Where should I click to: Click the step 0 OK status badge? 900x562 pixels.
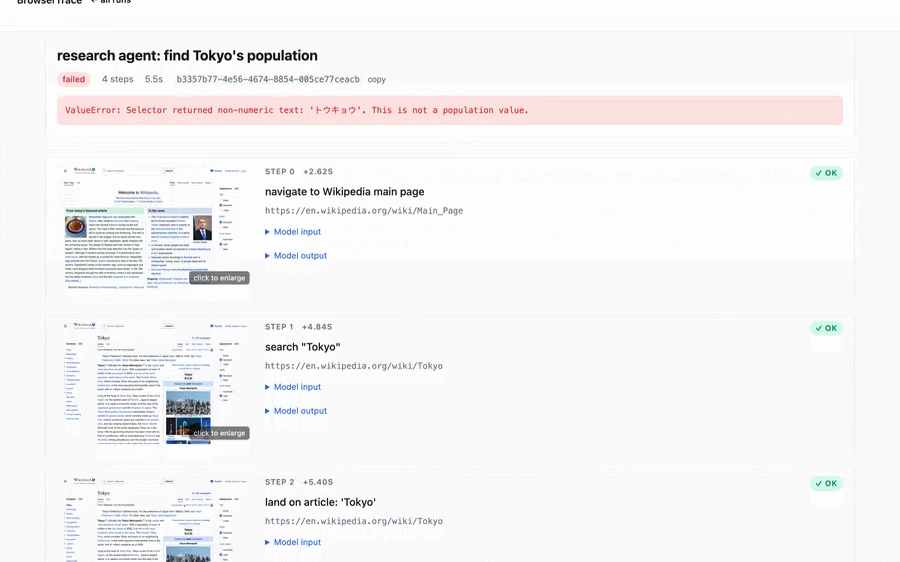(826, 173)
